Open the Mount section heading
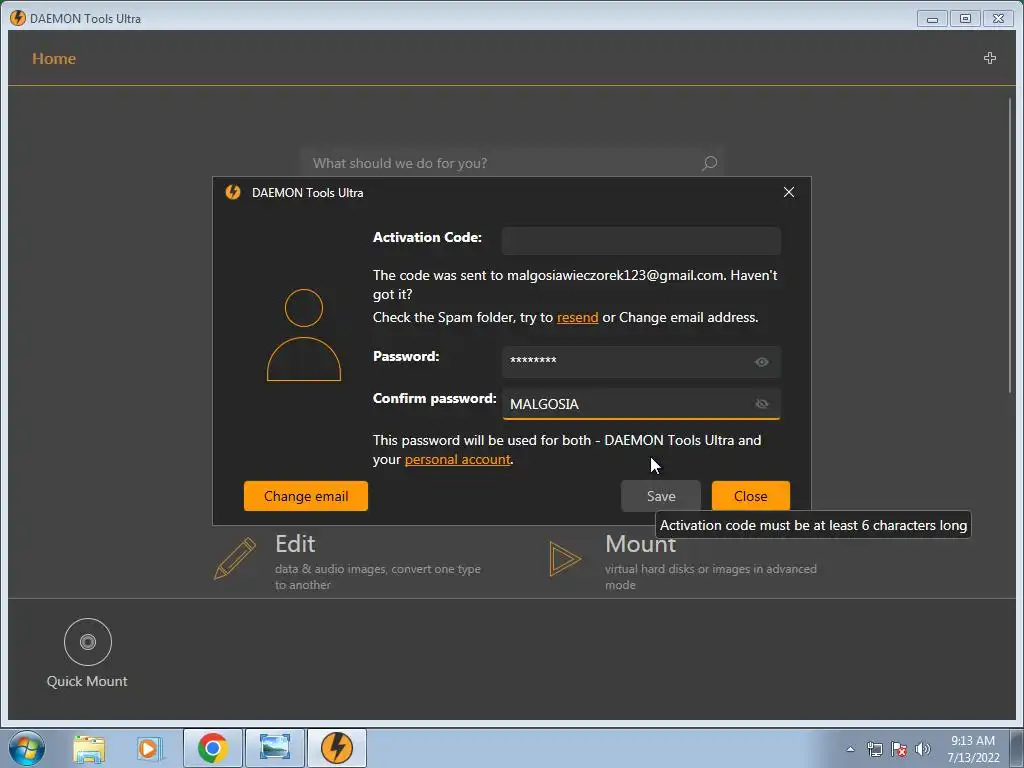Viewport: 1024px width, 768px height. point(640,544)
